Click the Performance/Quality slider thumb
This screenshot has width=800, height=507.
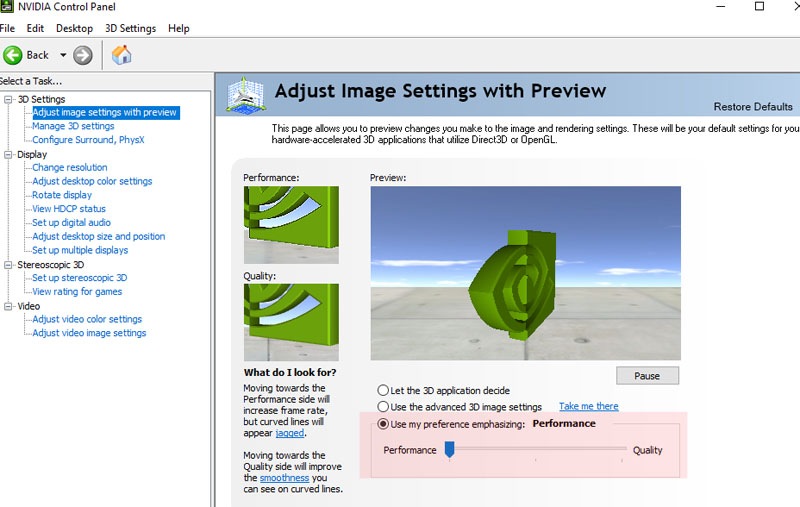pyautogui.click(x=449, y=449)
